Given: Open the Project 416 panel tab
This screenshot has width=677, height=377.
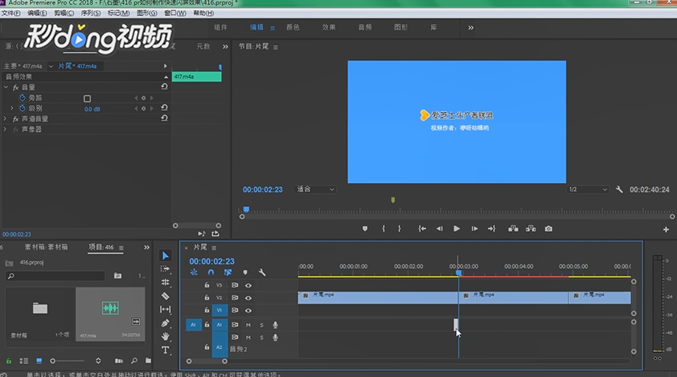Looking at the screenshot, I should (101, 247).
